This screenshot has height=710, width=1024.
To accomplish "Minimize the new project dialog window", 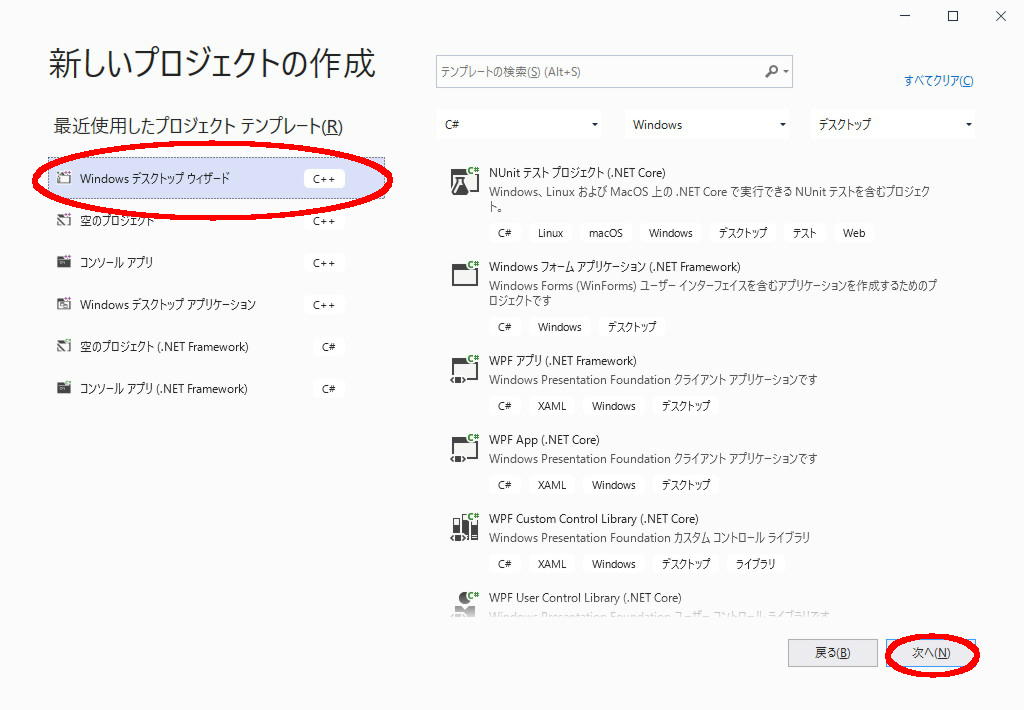I will 905,16.
